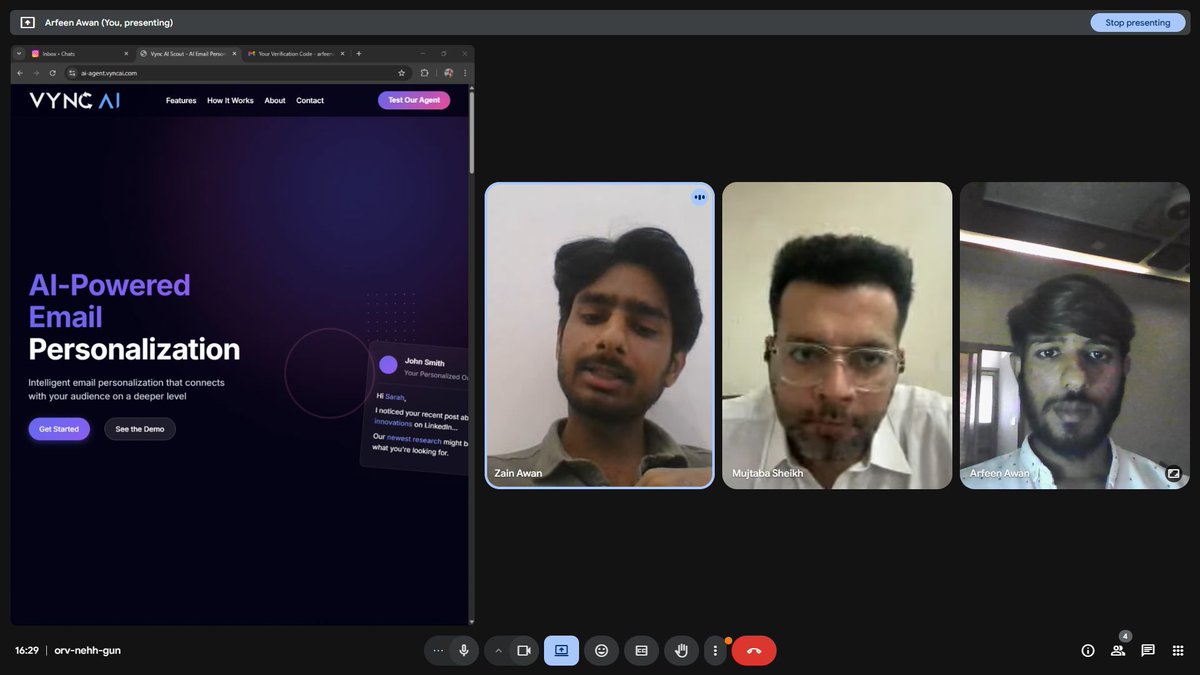The height and width of the screenshot is (675, 1200).
Task: Open picture-in-picture on Arfeen Awan's tile
Action: coord(1173,474)
